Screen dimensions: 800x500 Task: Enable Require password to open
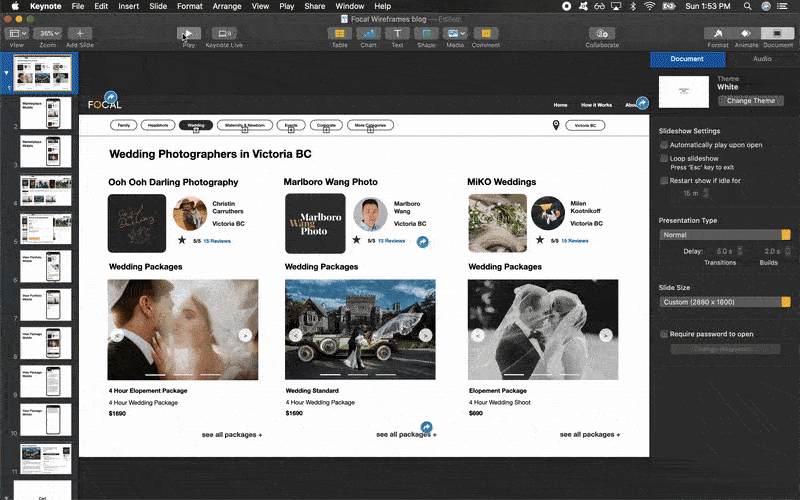pyautogui.click(x=664, y=334)
